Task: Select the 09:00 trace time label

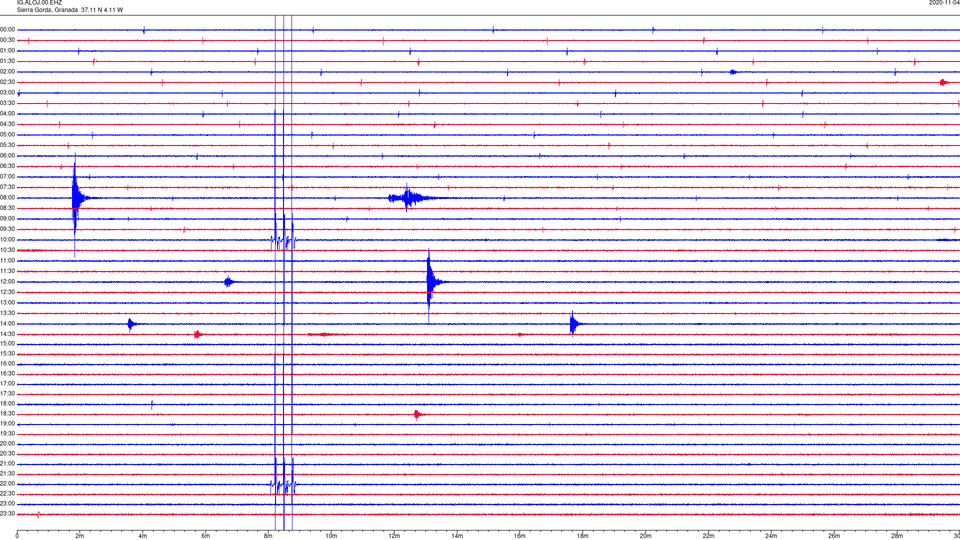Action: (x=7, y=219)
